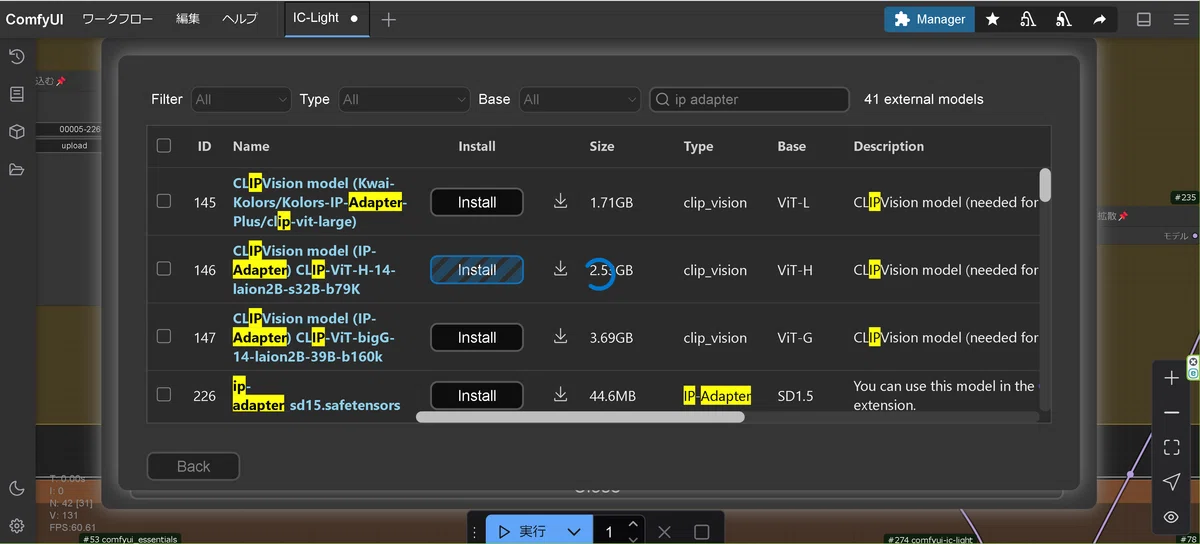Click the share arrow icon
The width and height of the screenshot is (1200, 544).
(x=1100, y=19)
